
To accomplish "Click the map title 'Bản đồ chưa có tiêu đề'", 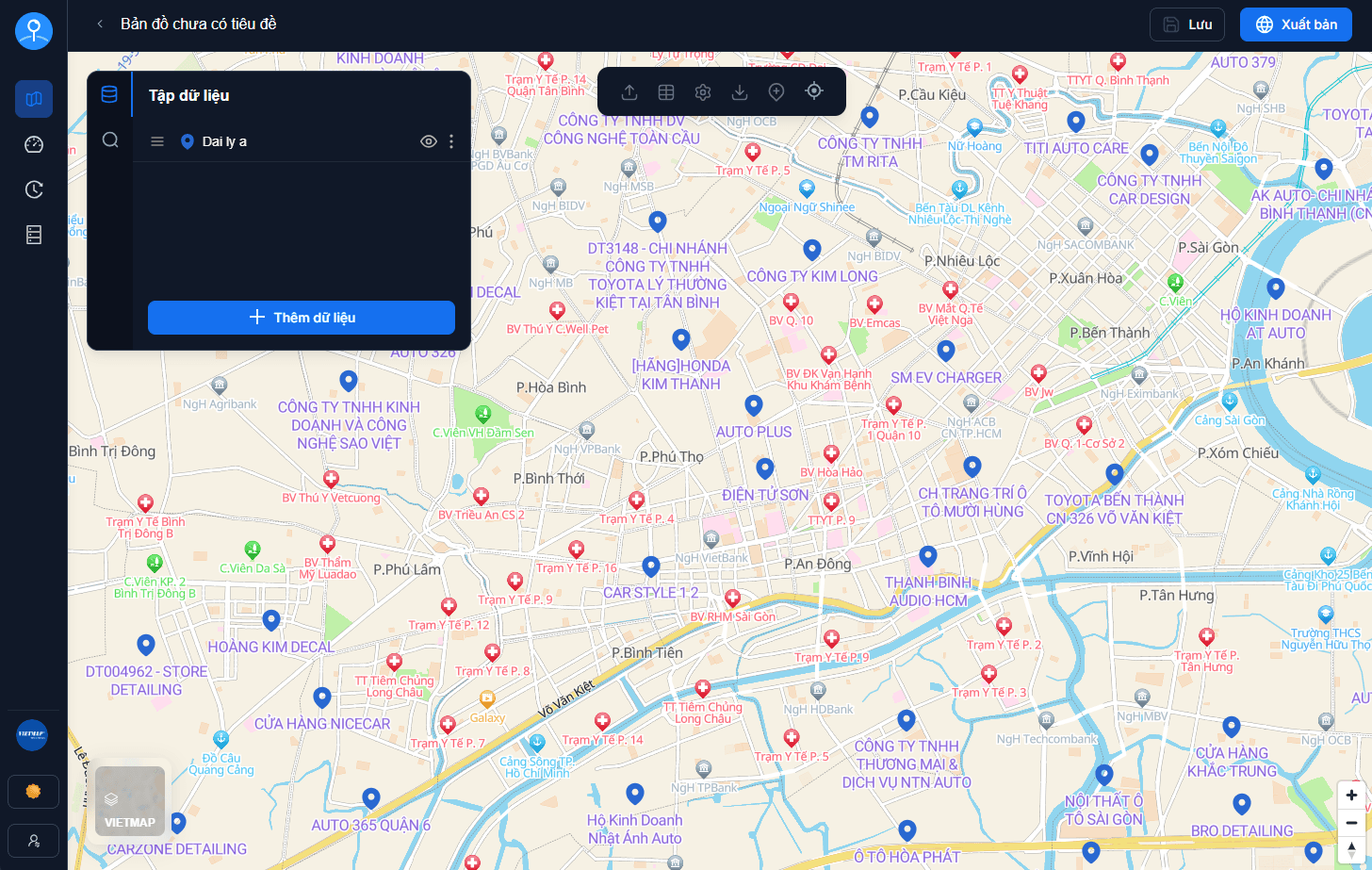I will (x=199, y=25).
